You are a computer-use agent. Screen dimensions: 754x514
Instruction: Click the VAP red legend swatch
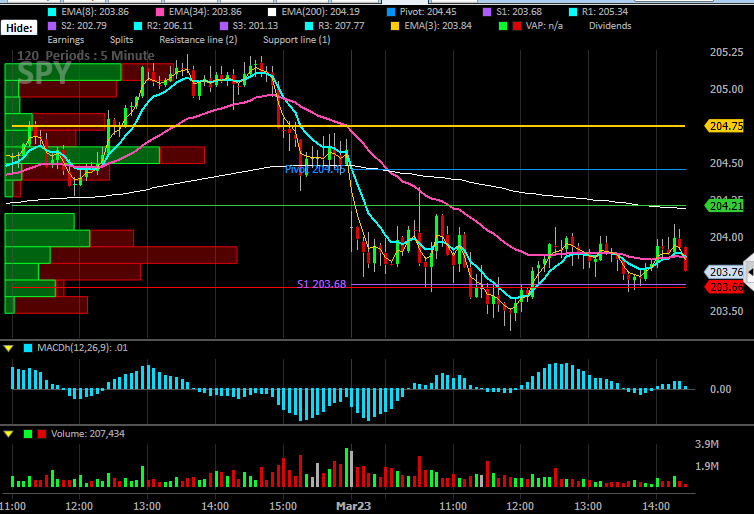517,26
